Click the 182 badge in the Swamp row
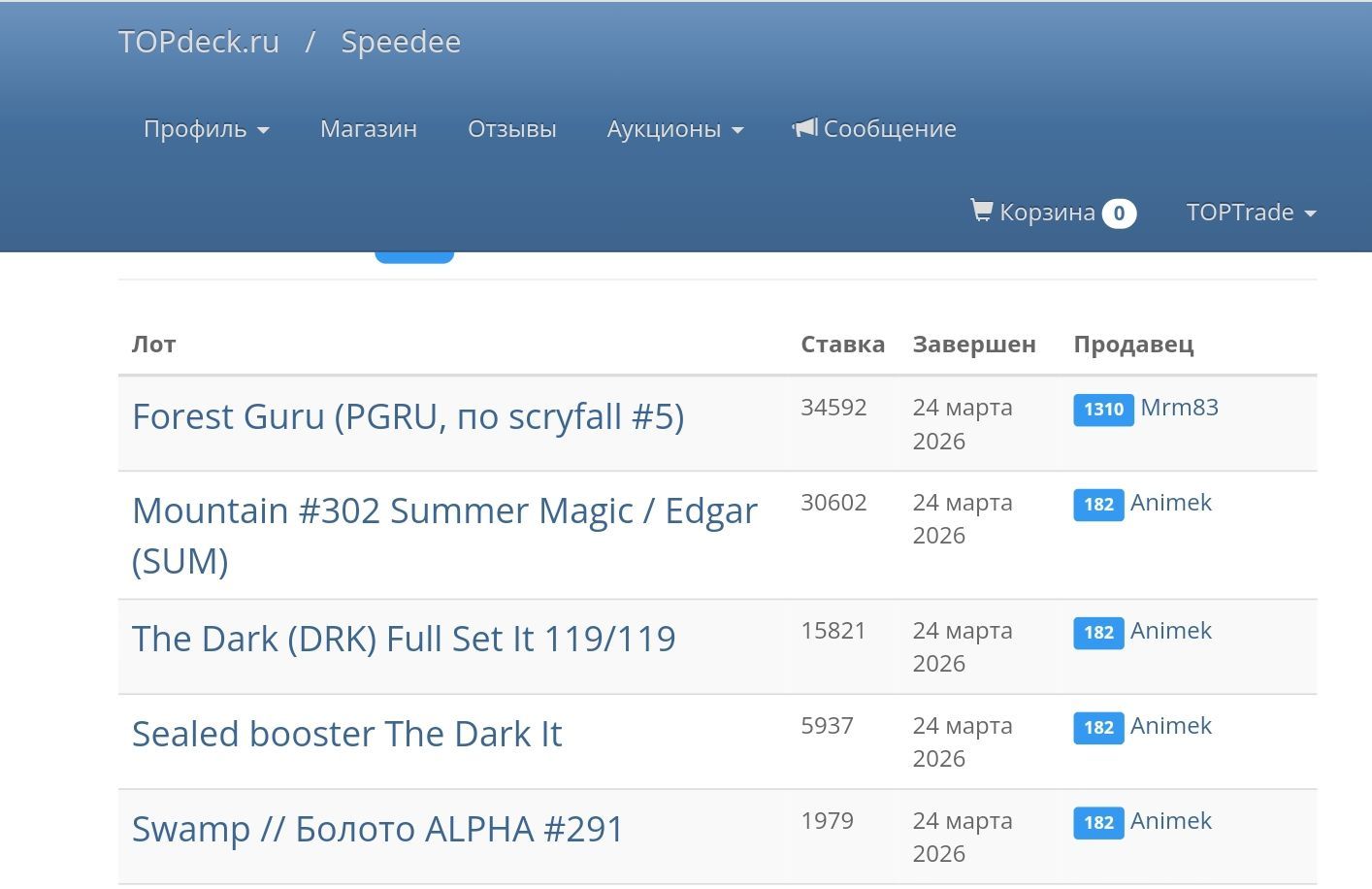Viewport: 1372px width, 889px height. click(1098, 823)
